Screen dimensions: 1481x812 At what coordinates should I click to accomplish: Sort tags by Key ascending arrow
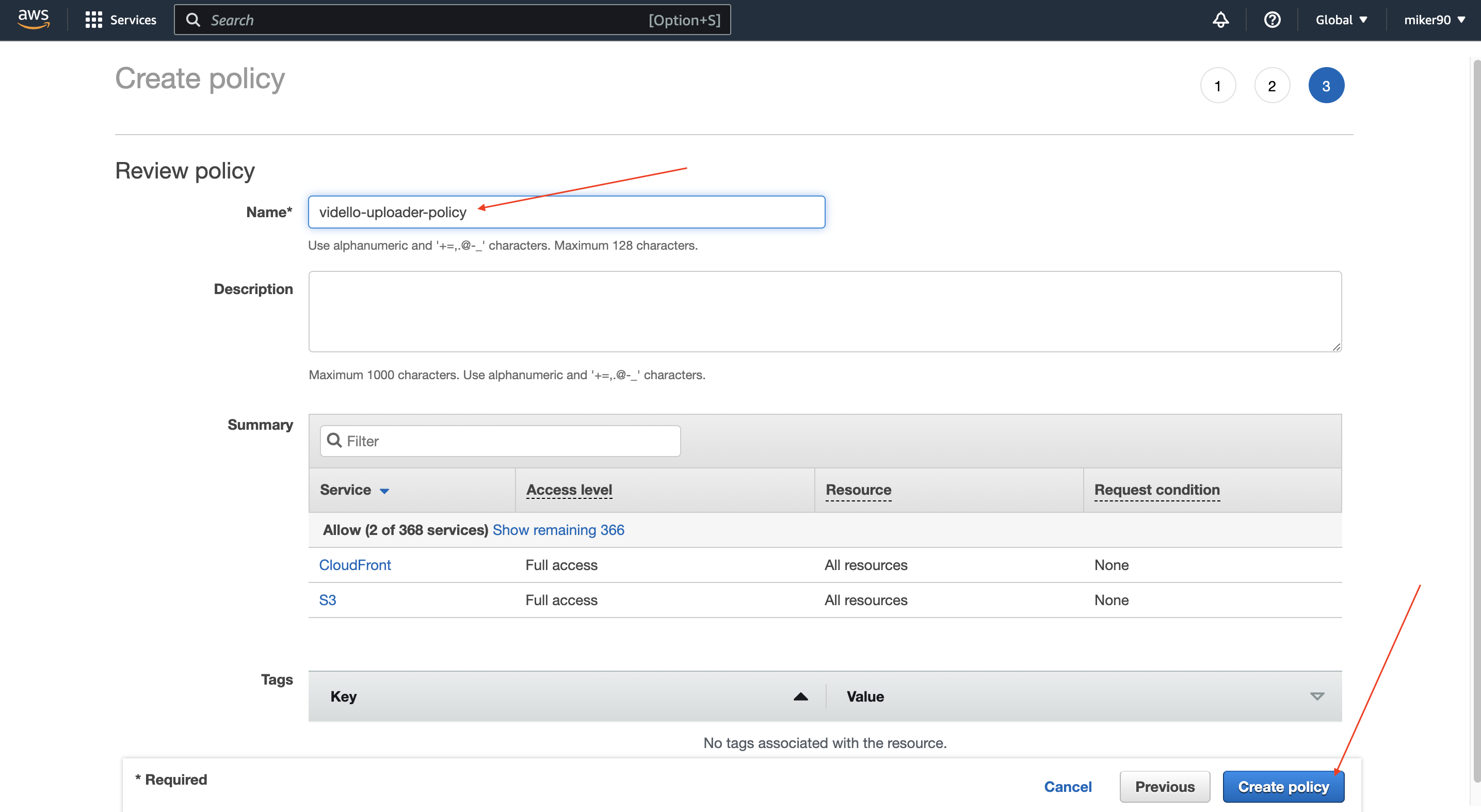point(800,696)
